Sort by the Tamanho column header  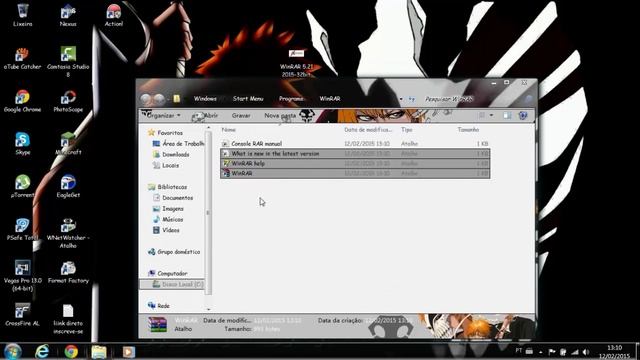click(x=468, y=130)
